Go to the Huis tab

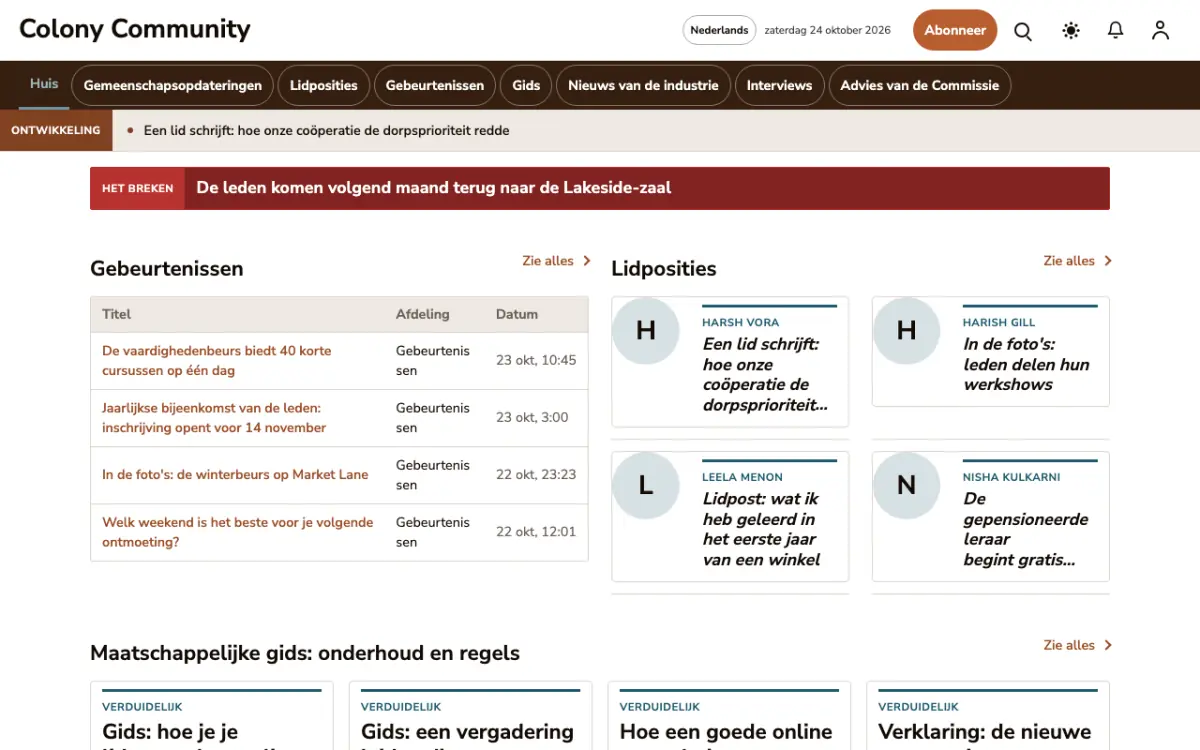pyautogui.click(x=44, y=84)
